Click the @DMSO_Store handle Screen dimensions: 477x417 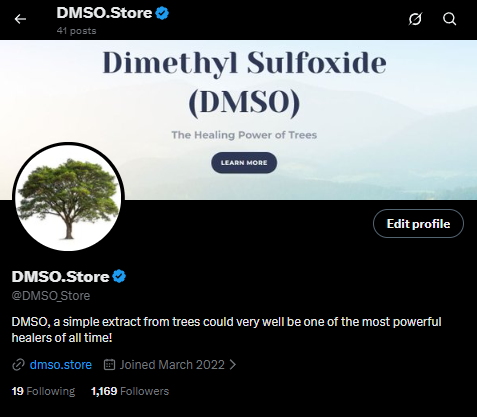(x=51, y=296)
